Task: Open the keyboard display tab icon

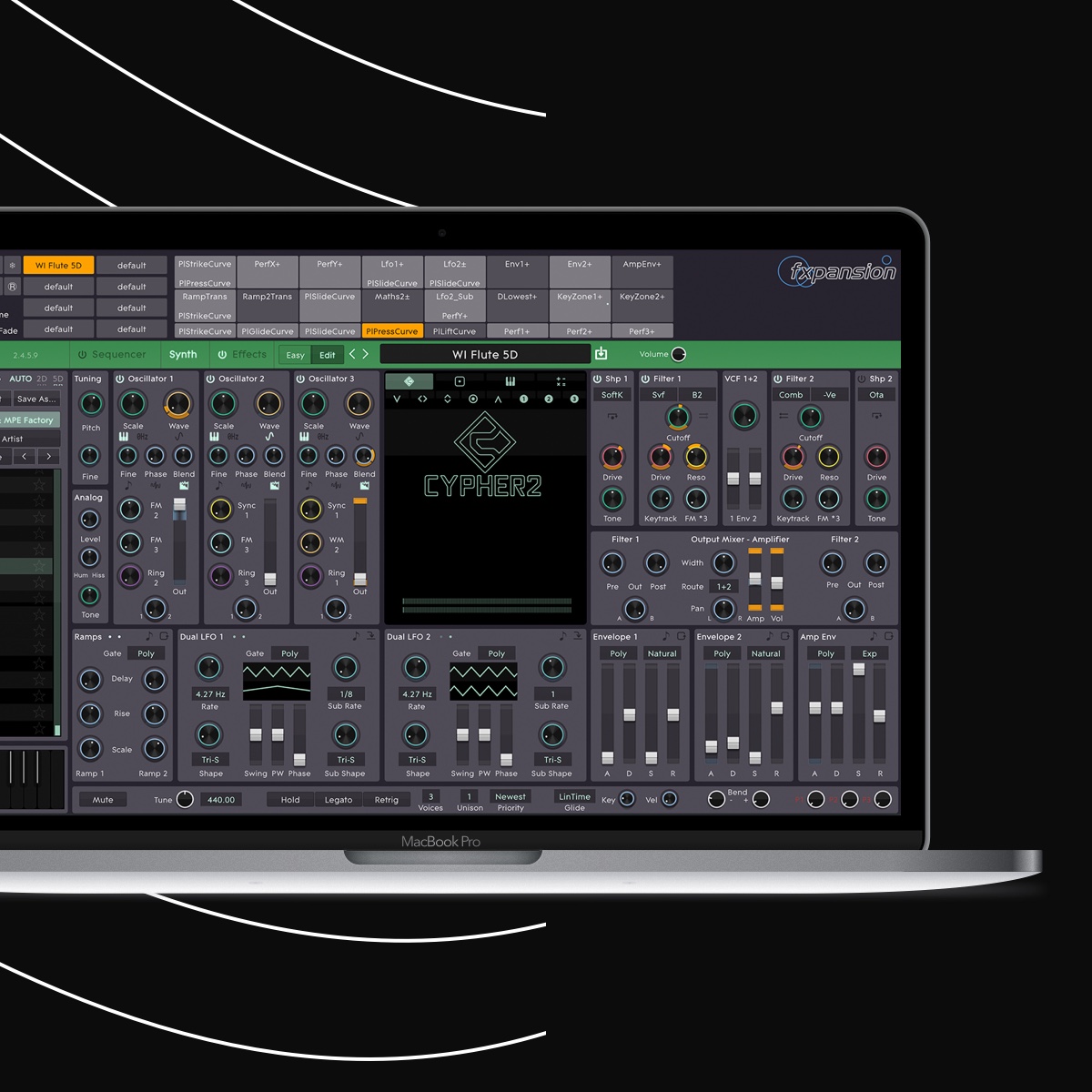Action: point(510,381)
